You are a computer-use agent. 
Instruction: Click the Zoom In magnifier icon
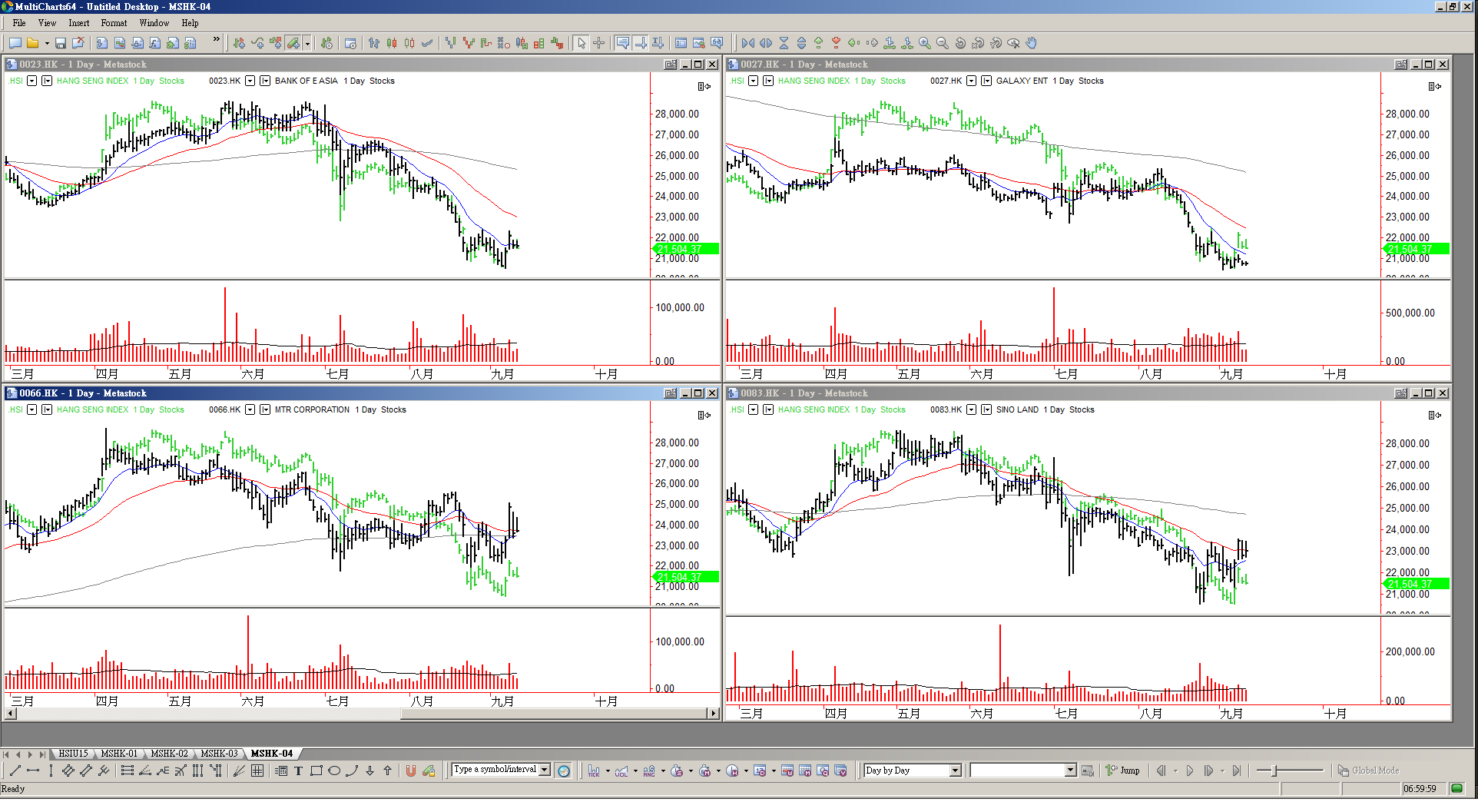click(x=925, y=43)
